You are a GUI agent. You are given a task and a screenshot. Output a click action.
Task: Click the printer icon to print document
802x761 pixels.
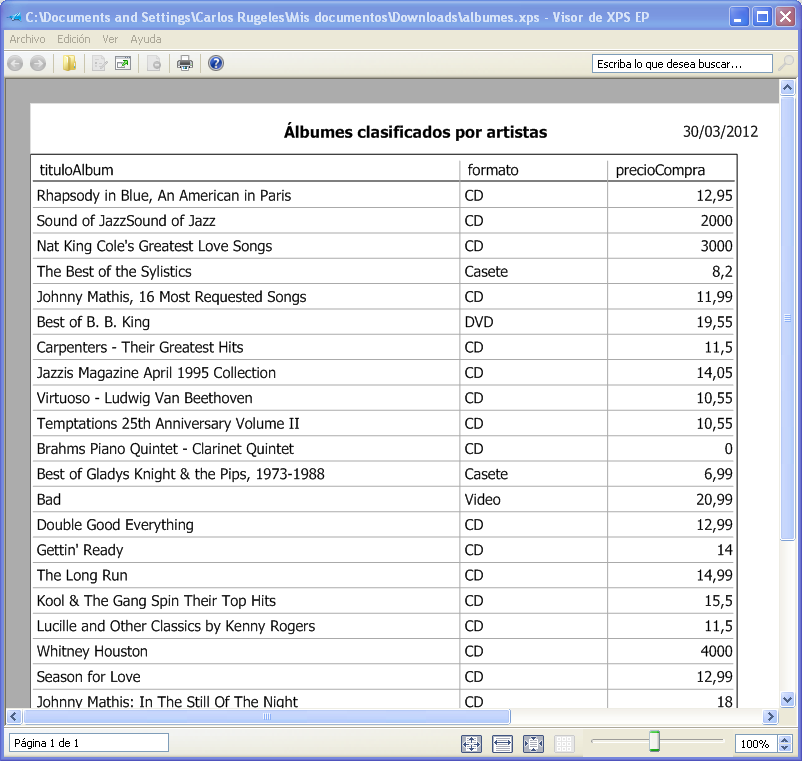[185, 64]
